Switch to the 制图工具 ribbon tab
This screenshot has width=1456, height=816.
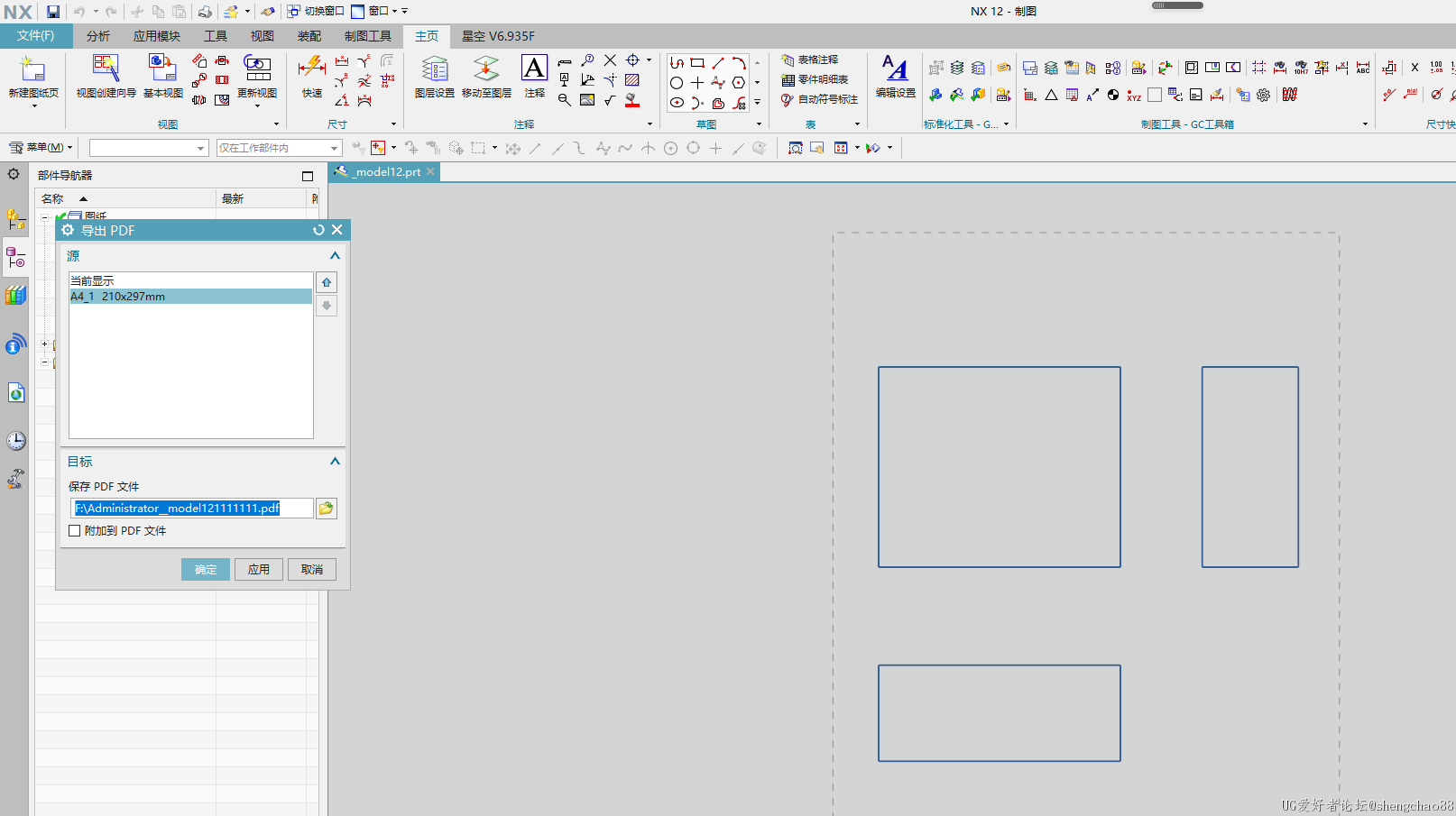(368, 36)
